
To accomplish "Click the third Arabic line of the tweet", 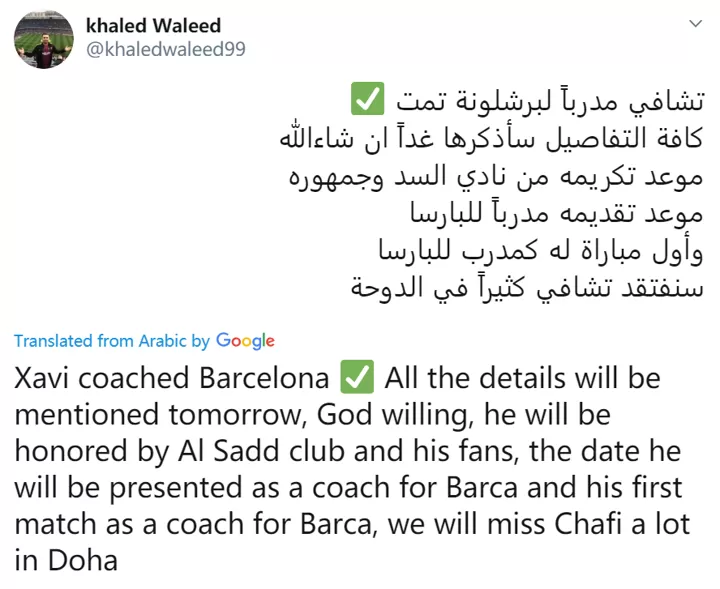I will pos(496,175).
